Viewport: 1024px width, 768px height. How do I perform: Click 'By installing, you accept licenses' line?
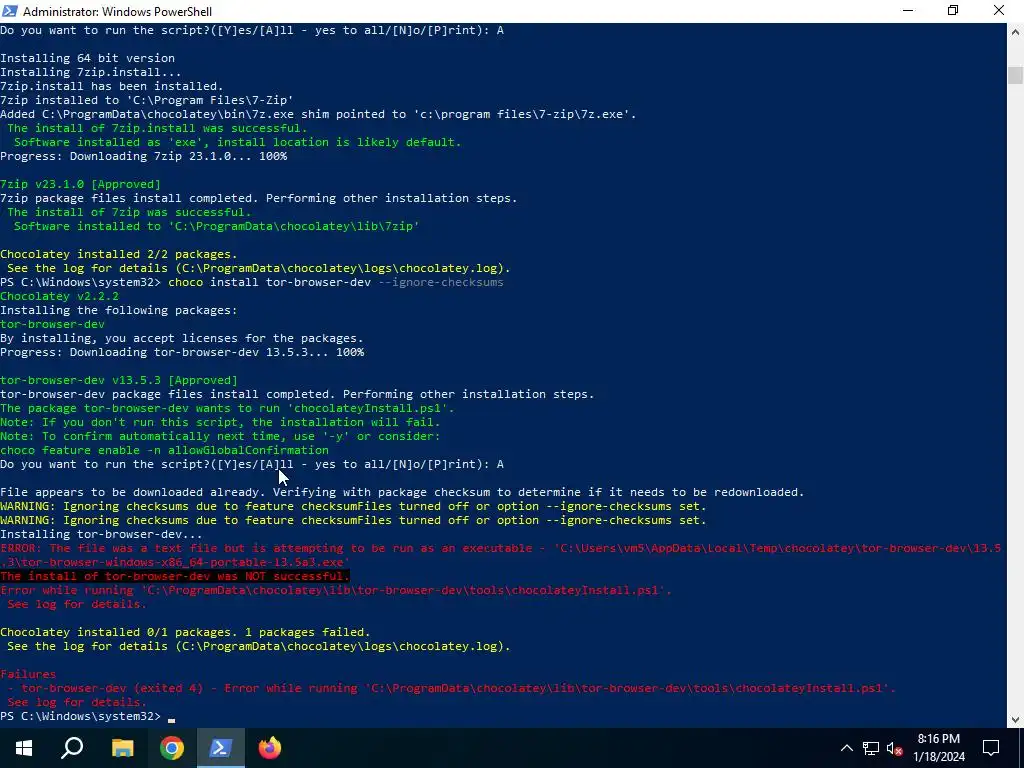pos(182,338)
